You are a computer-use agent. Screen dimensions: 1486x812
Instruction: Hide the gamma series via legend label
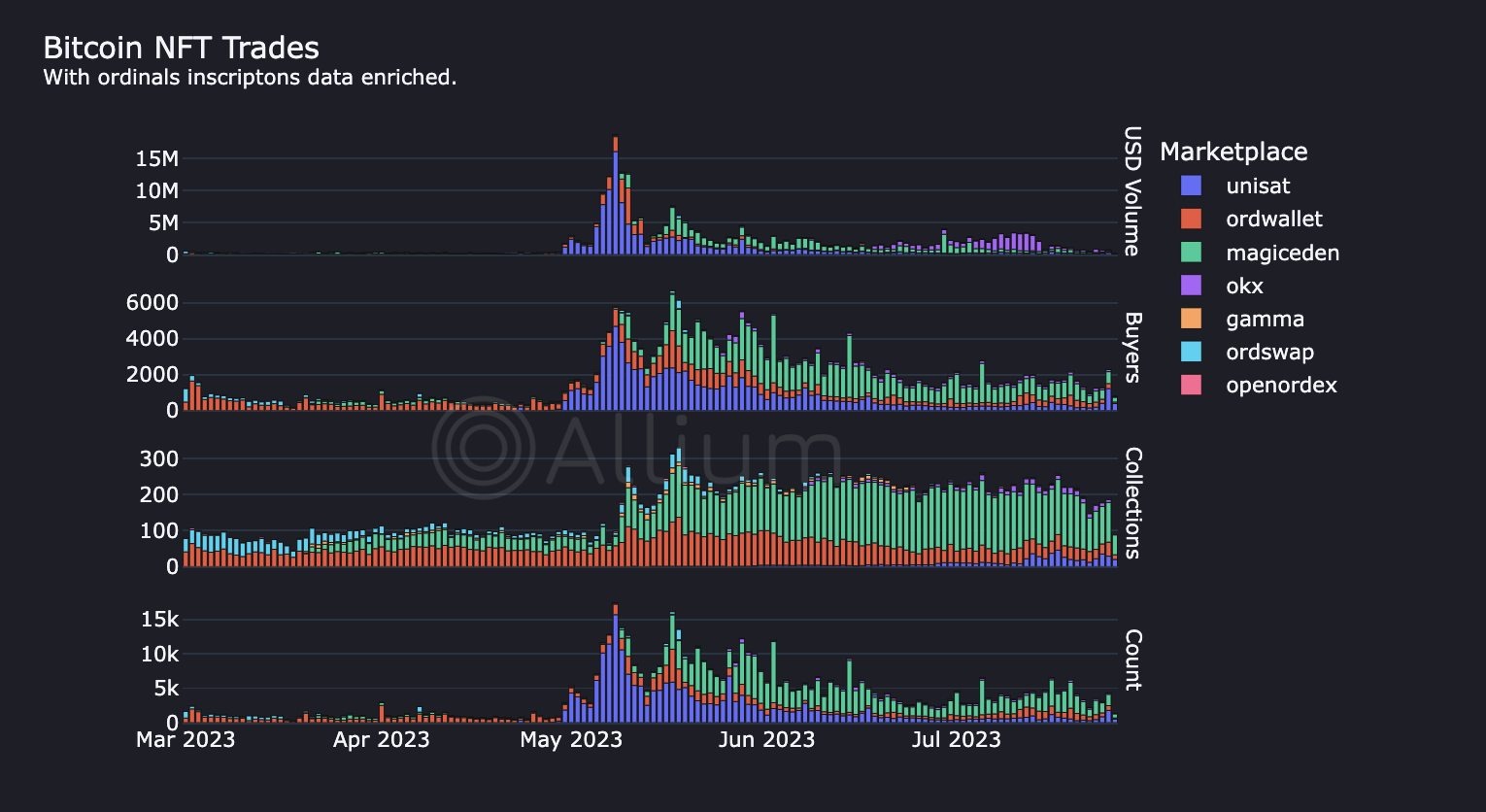(1265, 321)
